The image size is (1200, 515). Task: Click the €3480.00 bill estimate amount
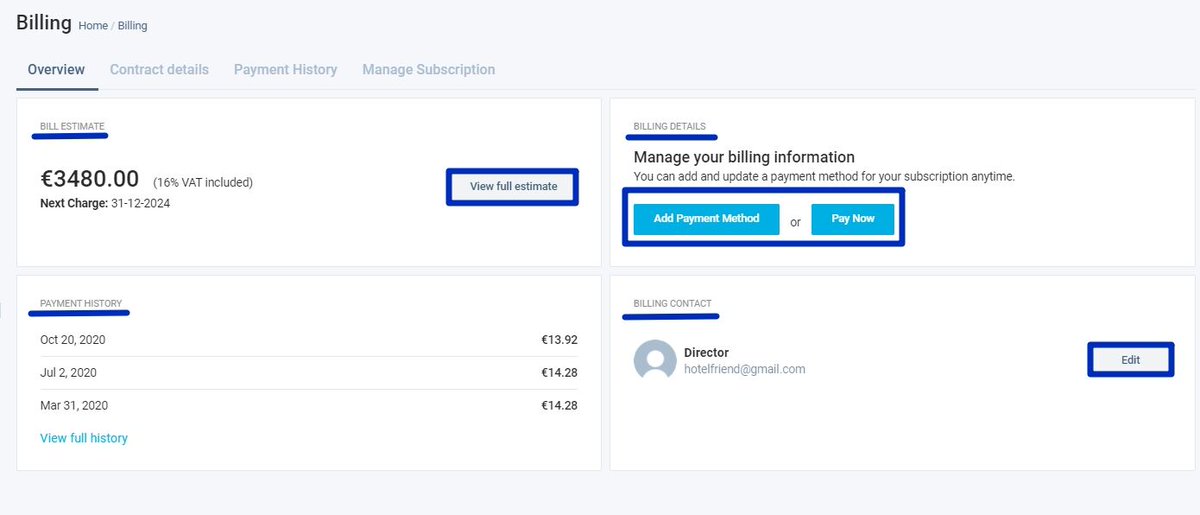(90, 179)
